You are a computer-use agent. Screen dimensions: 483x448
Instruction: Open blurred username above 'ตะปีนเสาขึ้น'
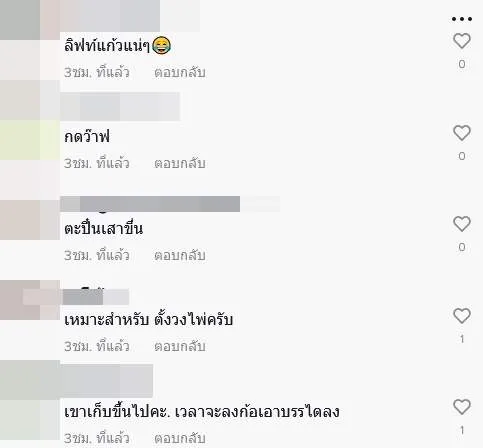click(170, 204)
